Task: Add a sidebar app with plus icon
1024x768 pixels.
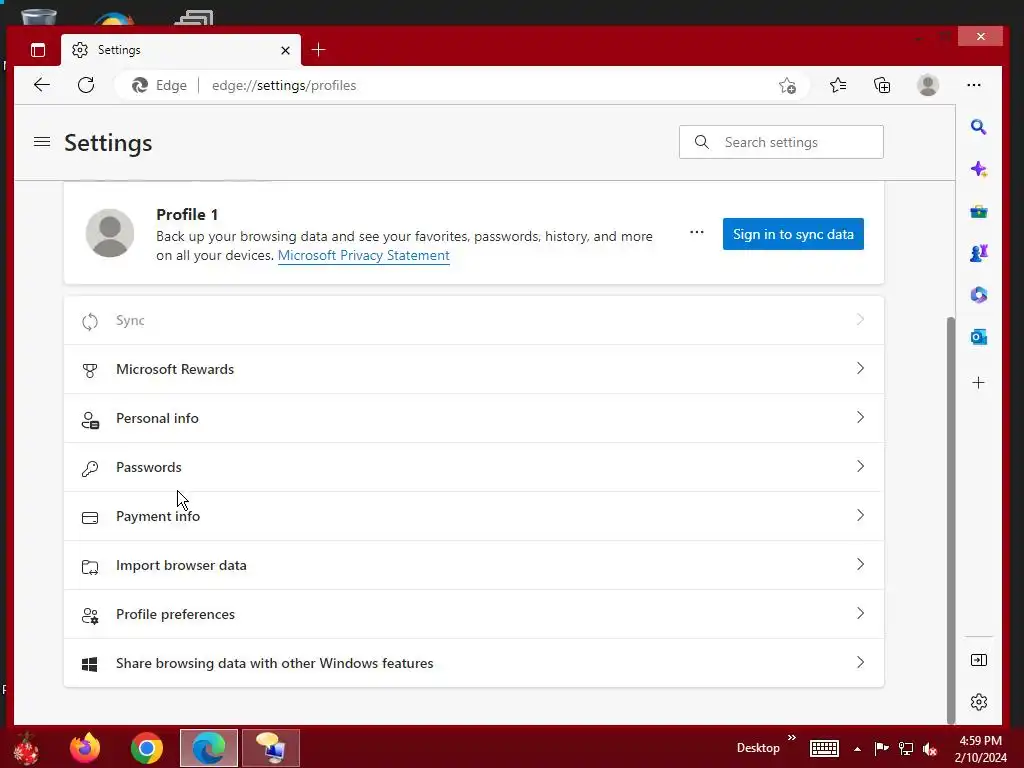Action: pos(978,383)
